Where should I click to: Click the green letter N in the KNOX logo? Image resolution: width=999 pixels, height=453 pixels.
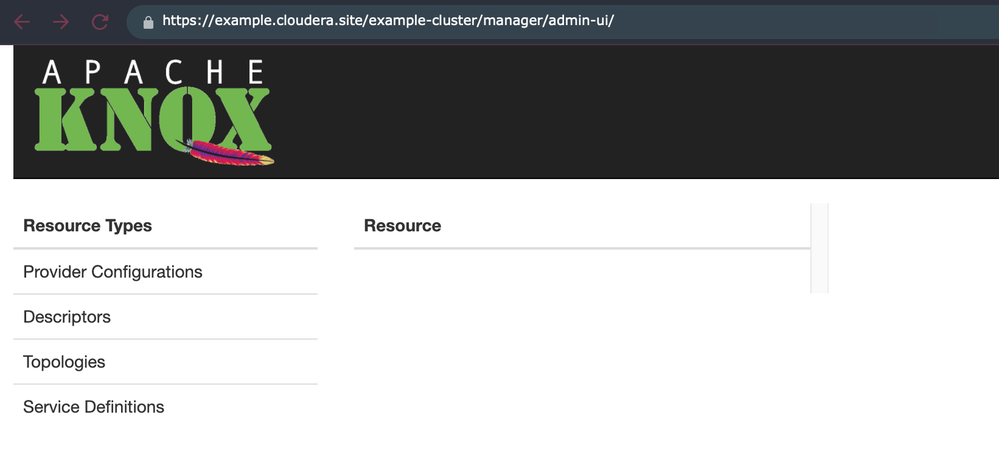point(129,119)
